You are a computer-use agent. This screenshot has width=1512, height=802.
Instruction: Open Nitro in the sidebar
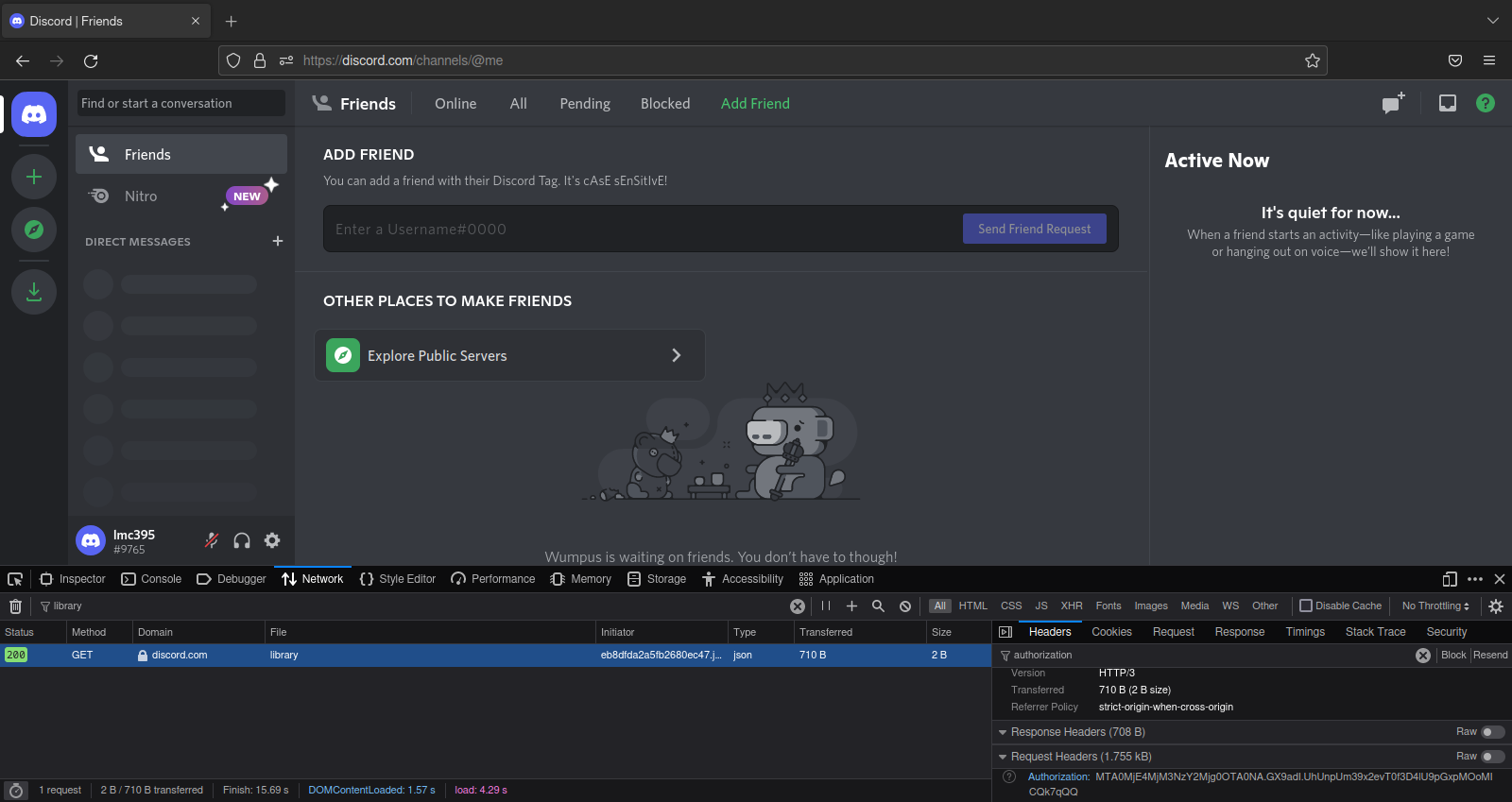pos(181,196)
